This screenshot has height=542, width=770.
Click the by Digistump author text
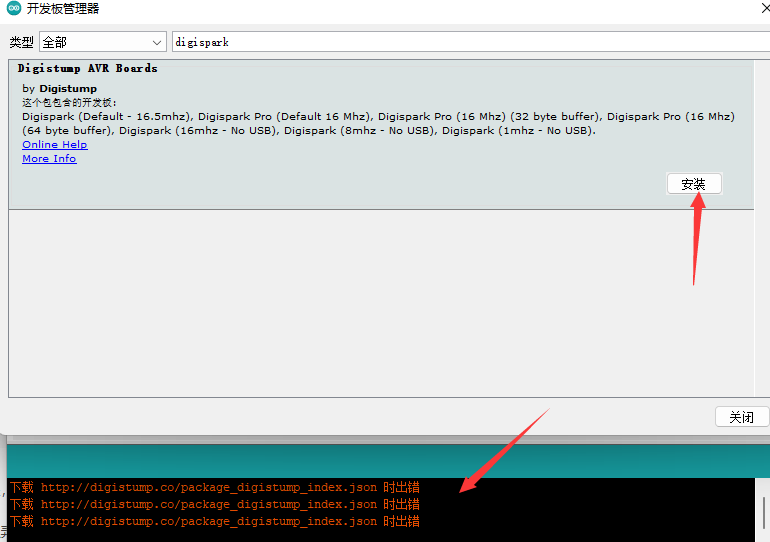tap(59, 89)
